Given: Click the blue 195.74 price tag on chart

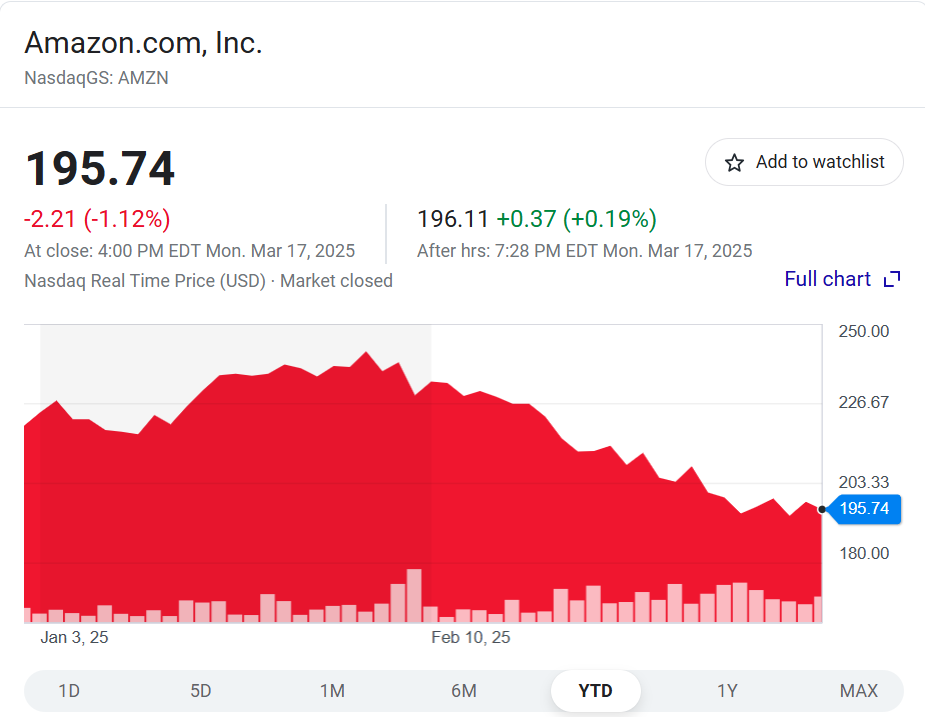Looking at the screenshot, I should click(x=863, y=509).
